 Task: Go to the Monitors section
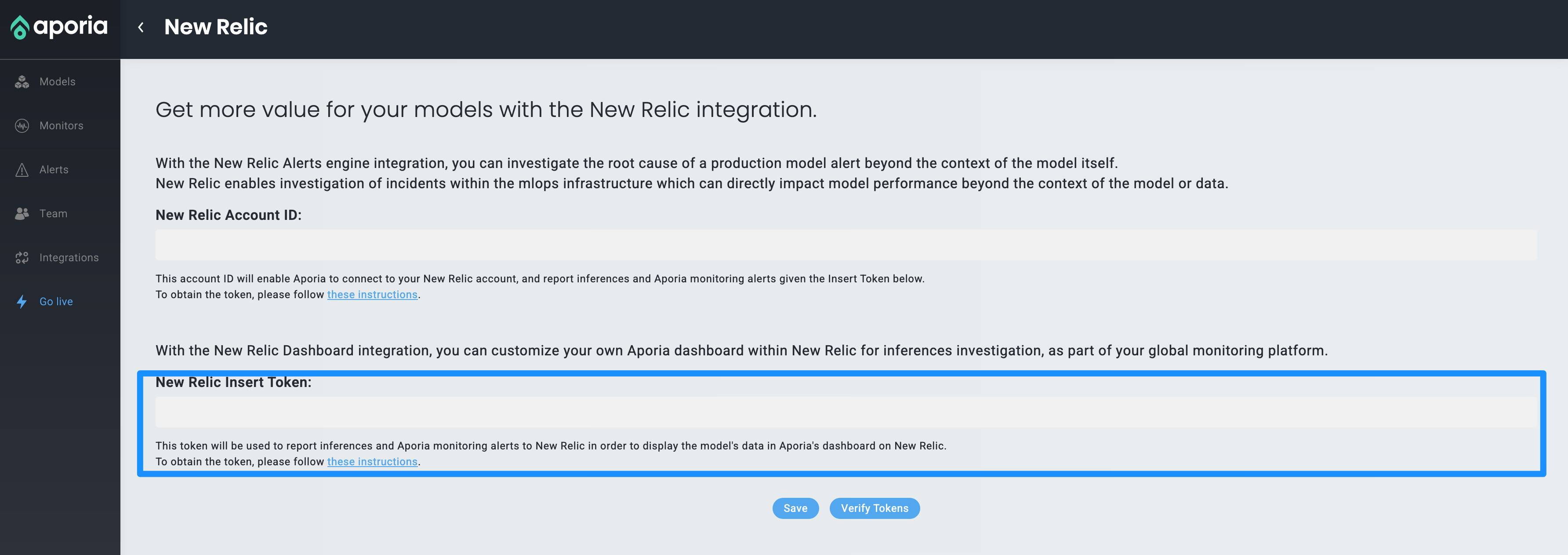[61, 126]
